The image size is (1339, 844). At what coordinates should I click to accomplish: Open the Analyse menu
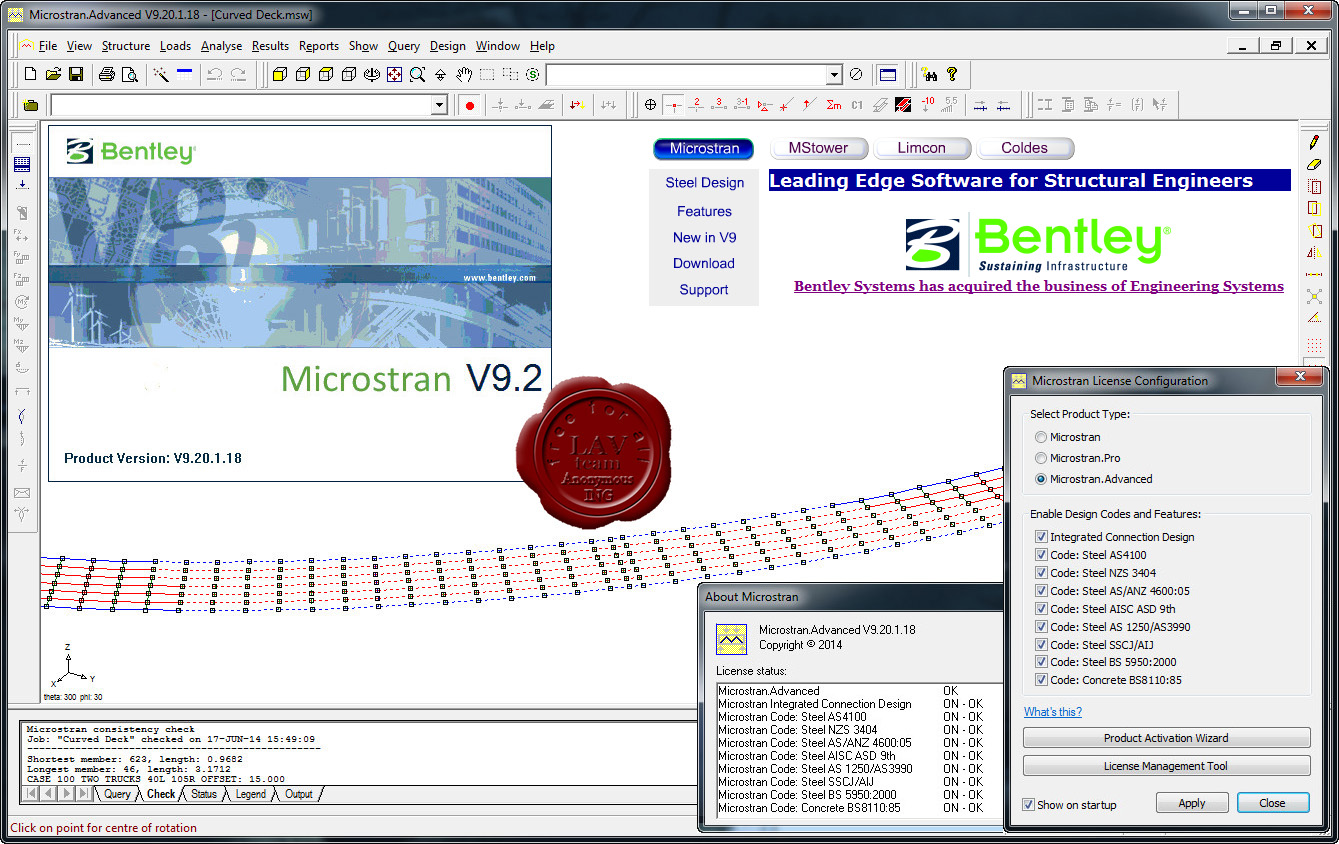coord(221,46)
